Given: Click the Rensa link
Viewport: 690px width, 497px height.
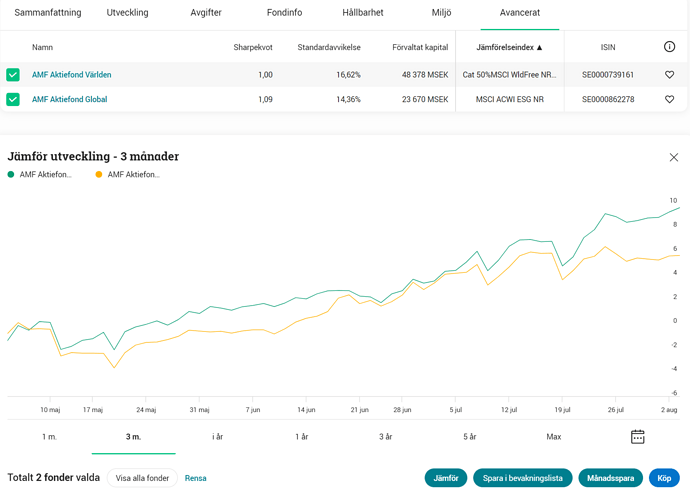Looking at the screenshot, I should click(x=195, y=478).
